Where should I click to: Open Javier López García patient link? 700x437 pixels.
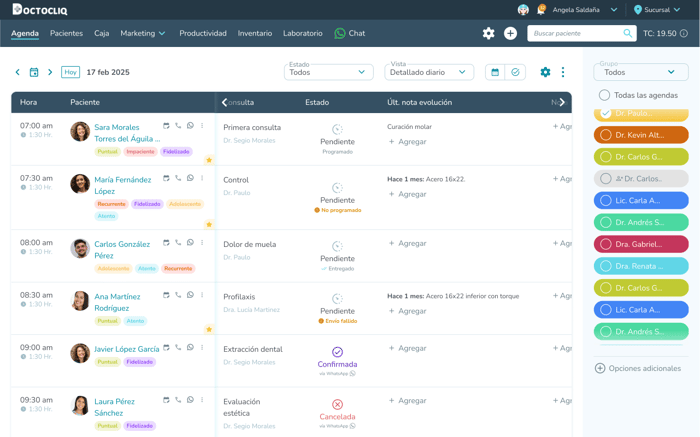coord(126,349)
